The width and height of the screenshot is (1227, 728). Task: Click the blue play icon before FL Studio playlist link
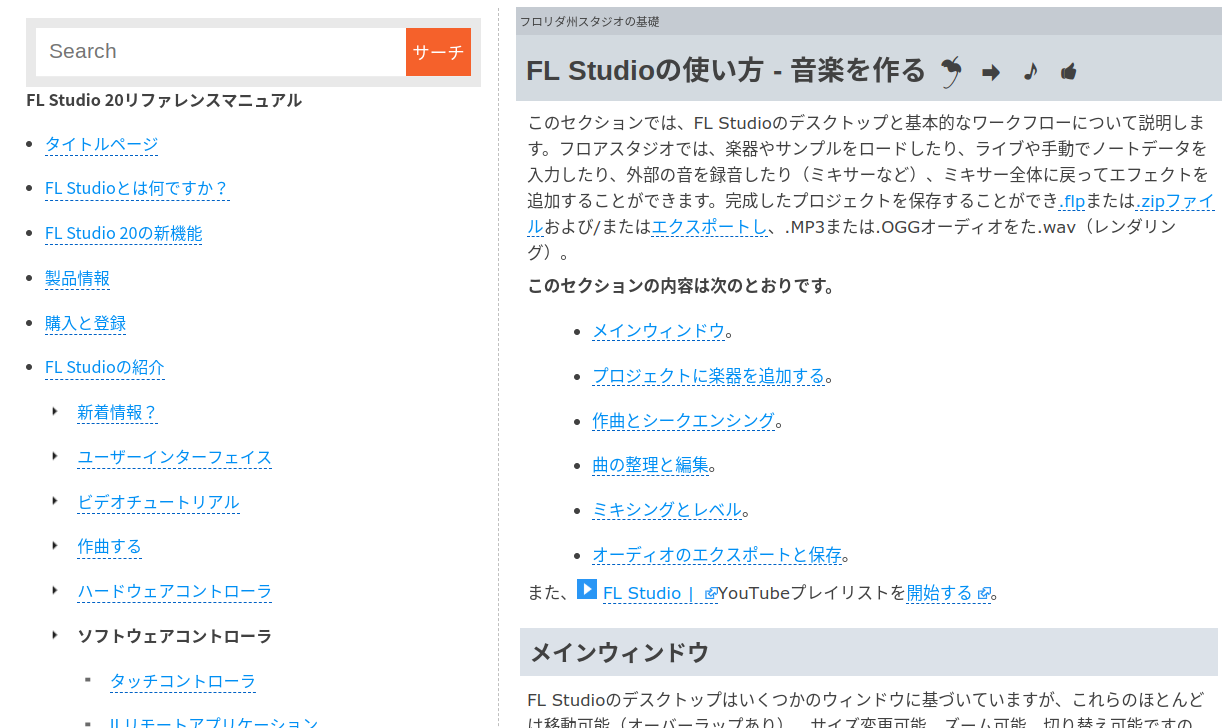(x=587, y=589)
